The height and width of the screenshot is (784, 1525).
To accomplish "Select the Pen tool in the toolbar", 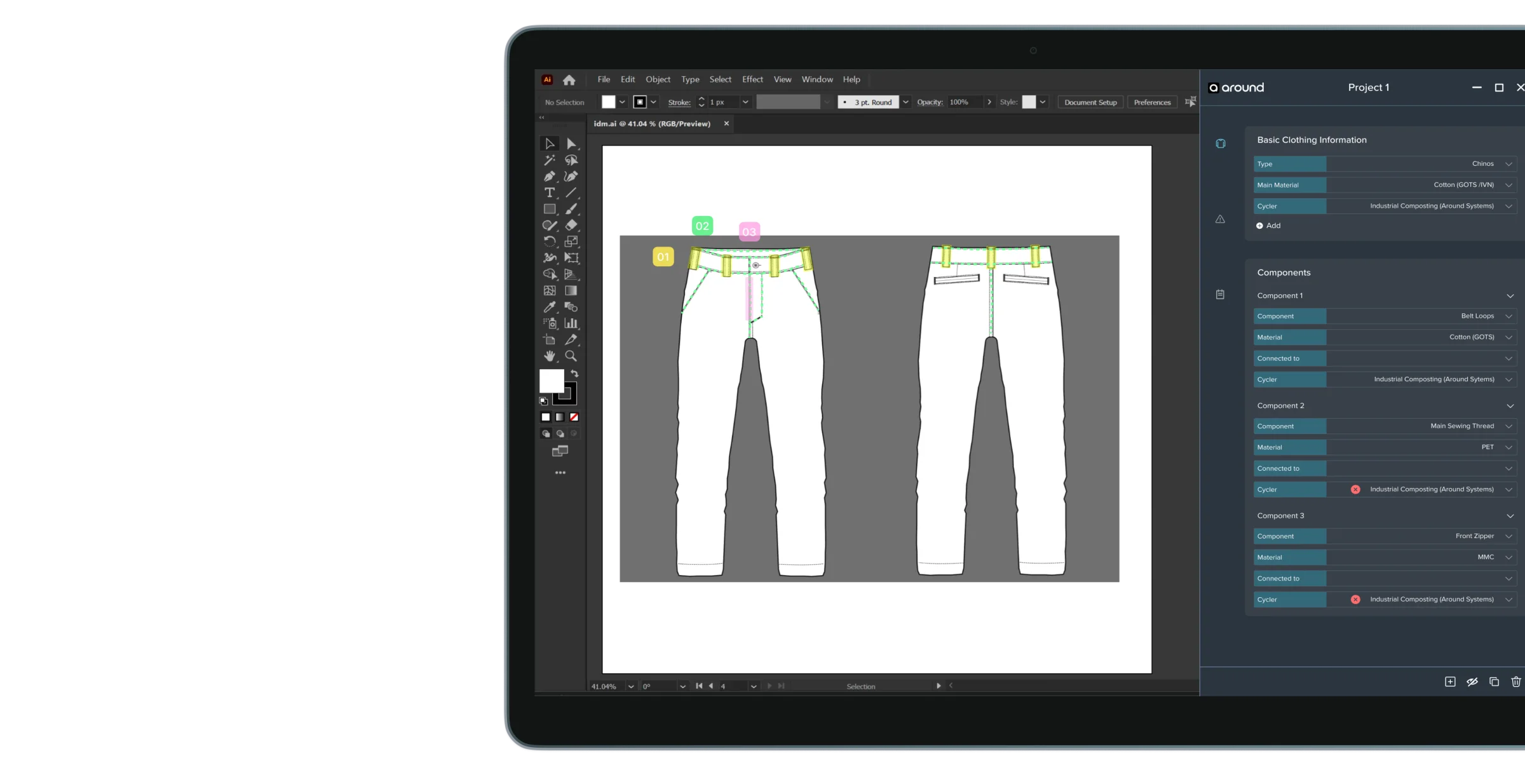I will (549, 176).
